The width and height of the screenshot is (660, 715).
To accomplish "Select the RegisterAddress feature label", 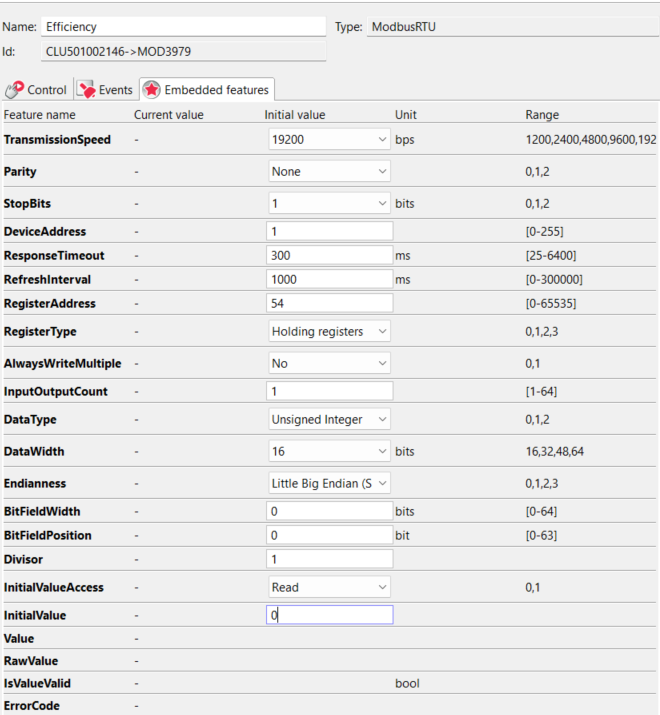I will tap(49, 304).
